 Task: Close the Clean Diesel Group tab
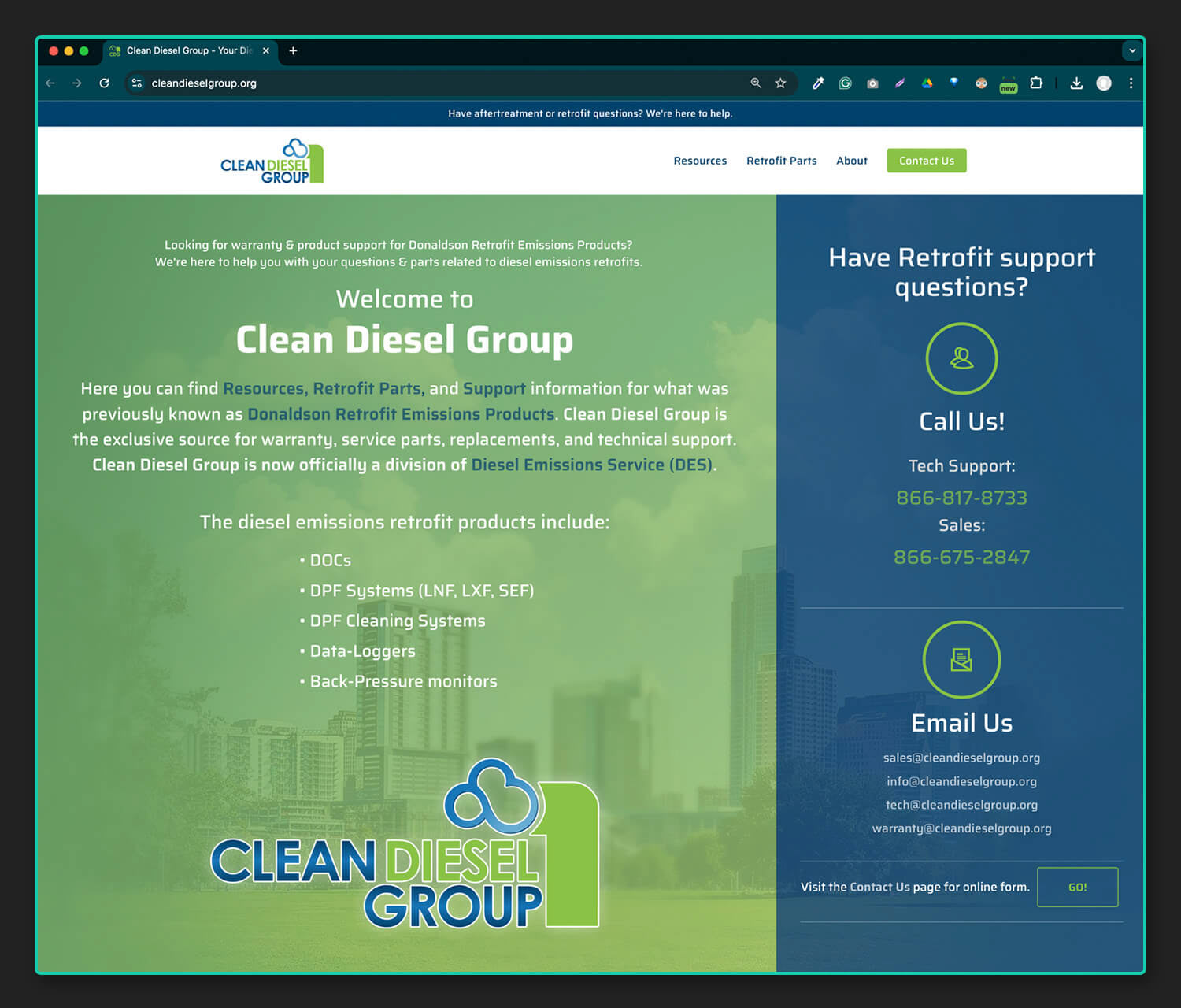[x=266, y=50]
